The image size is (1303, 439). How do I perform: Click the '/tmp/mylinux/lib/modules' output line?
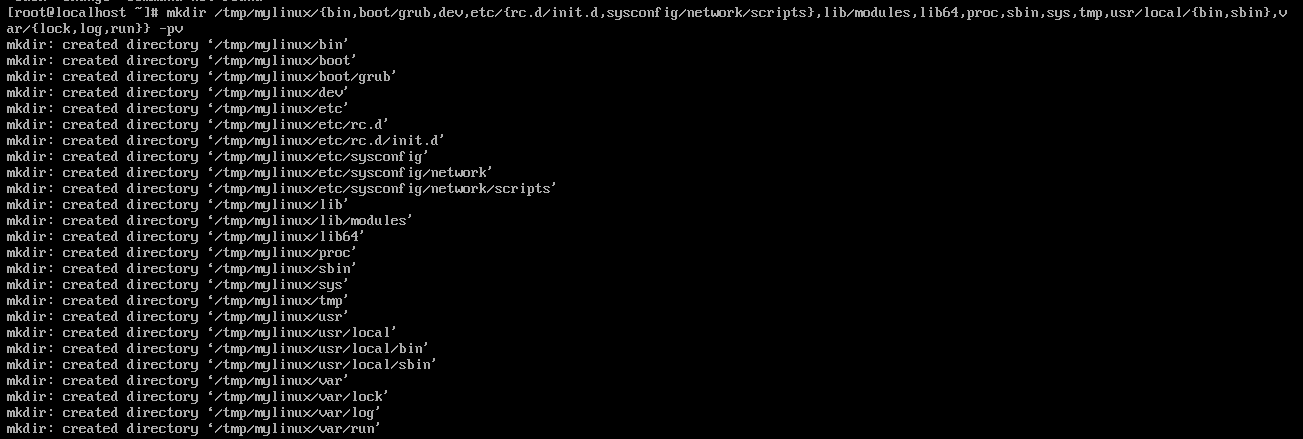pyautogui.click(x=209, y=220)
